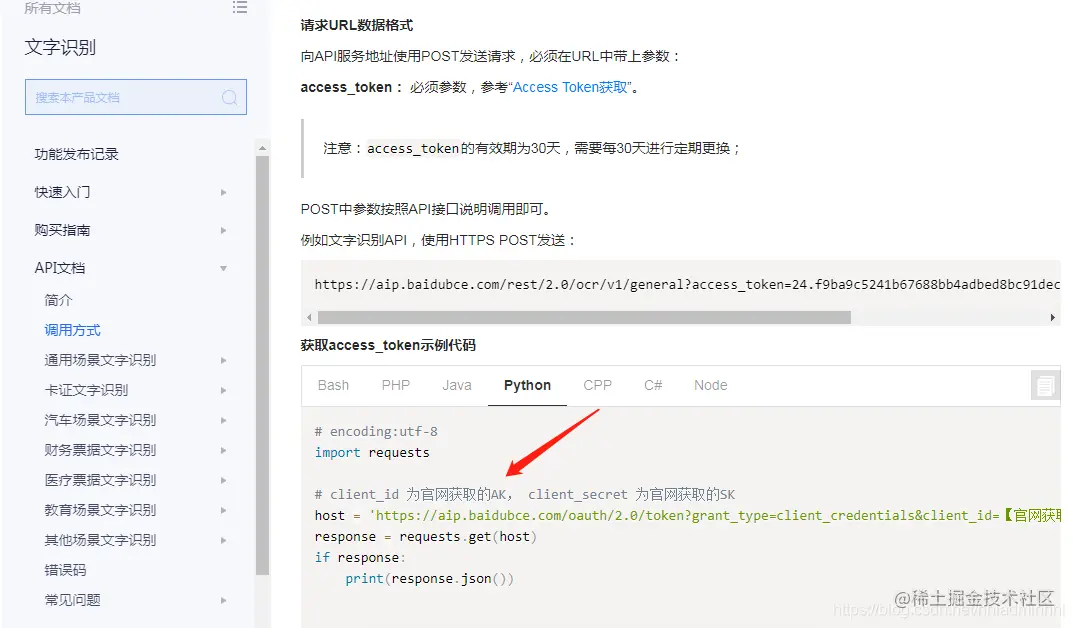
Task: Click the 请求URL数据格式 heading
Action: pos(357,25)
